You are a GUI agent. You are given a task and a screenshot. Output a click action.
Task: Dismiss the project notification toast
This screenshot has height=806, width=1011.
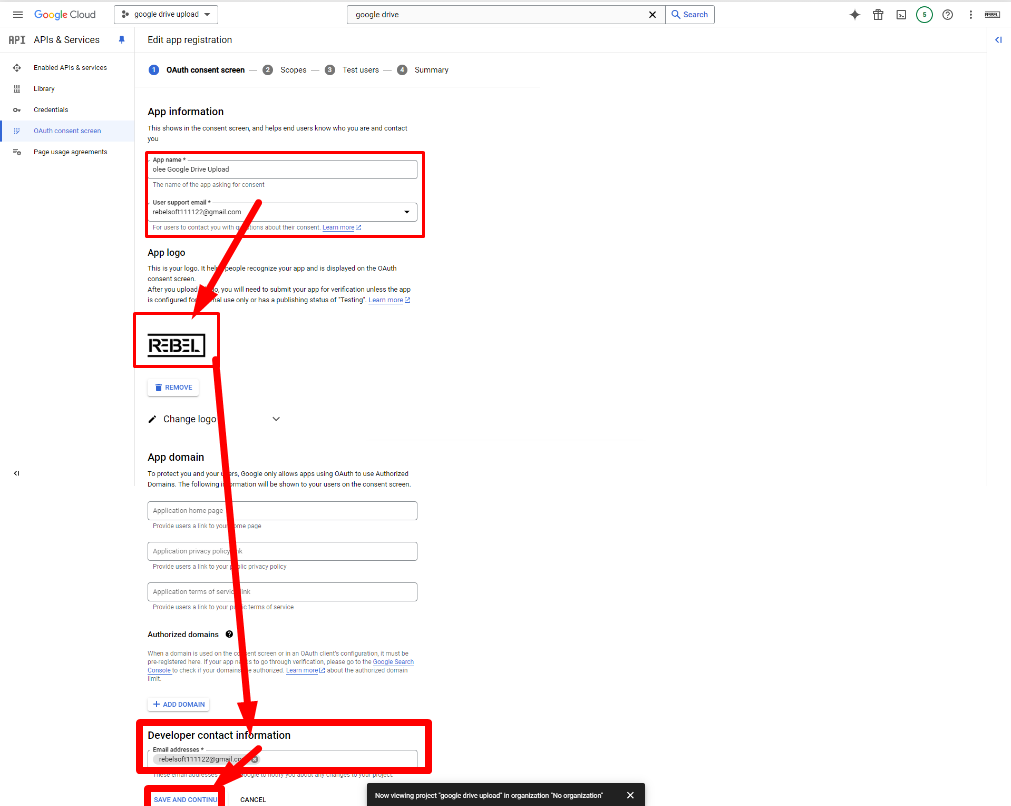point(631,795)
